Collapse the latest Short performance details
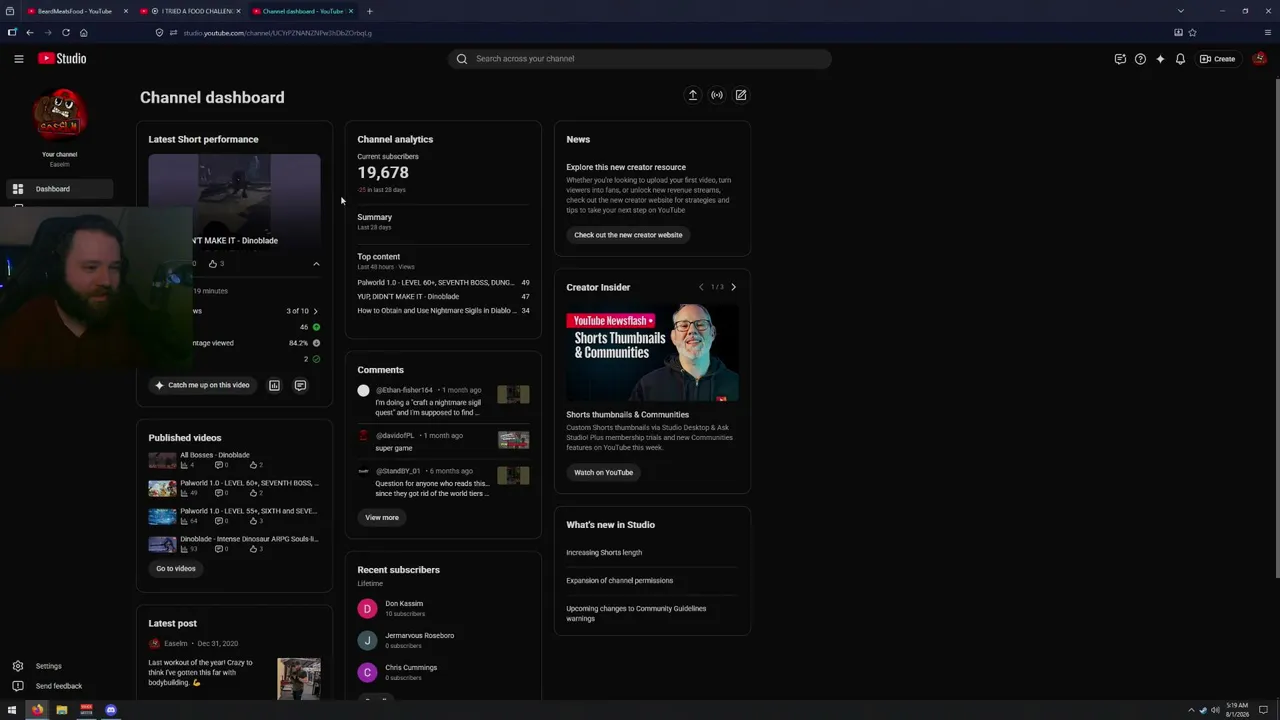1280x720 pixels. pos(316,264)
